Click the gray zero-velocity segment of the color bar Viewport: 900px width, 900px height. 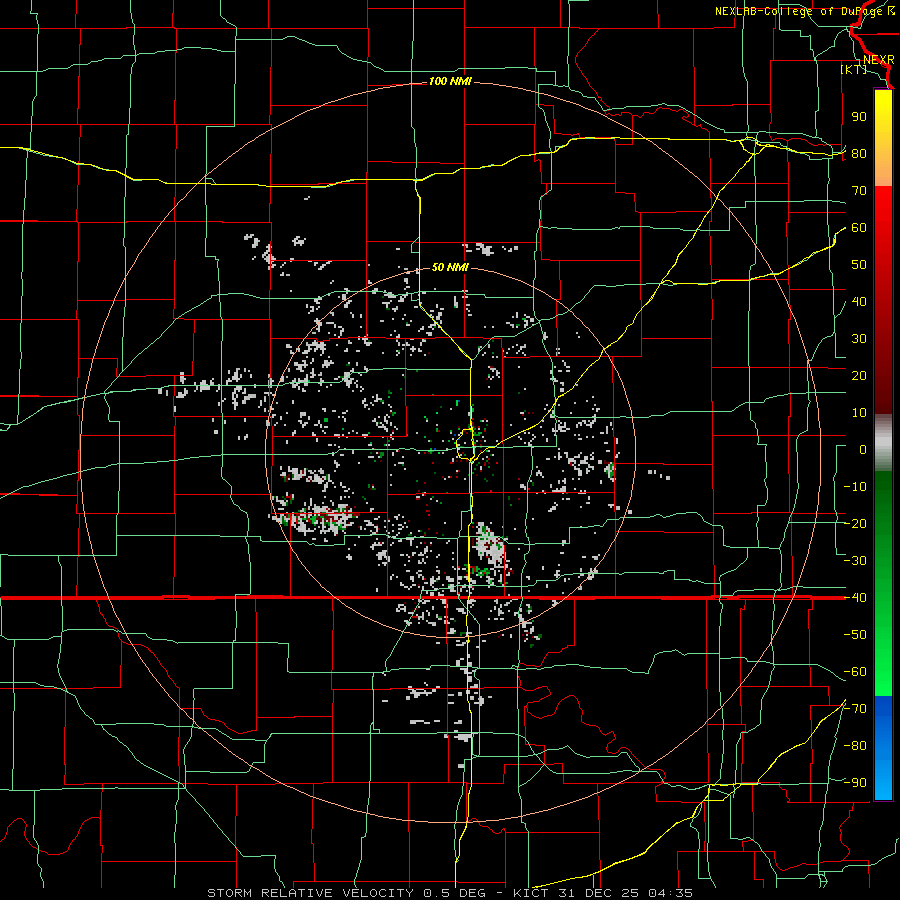pos(883,443)
